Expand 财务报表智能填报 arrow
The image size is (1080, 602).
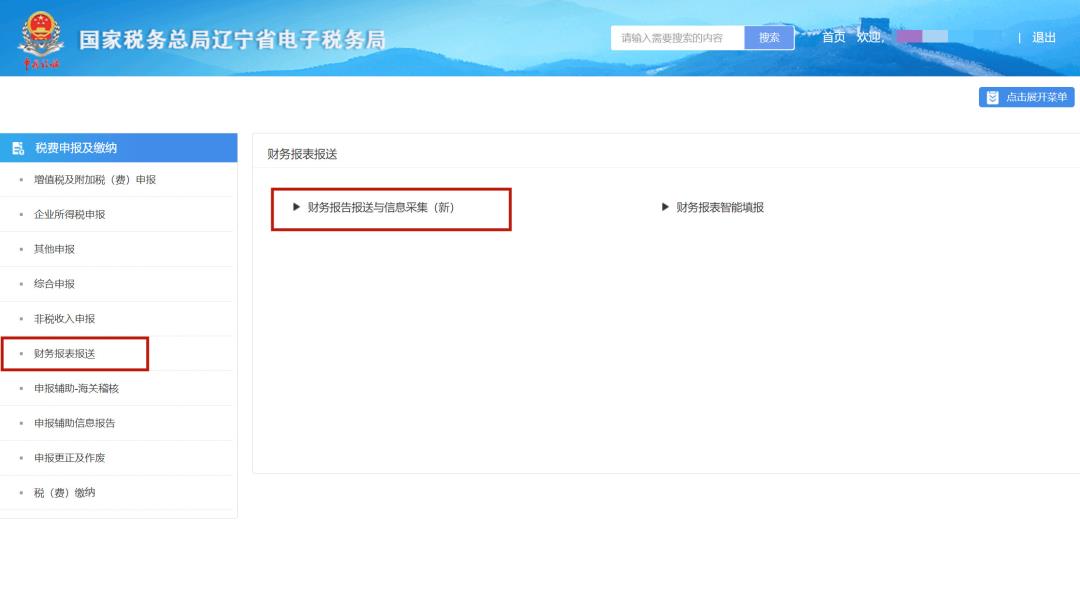665,207
